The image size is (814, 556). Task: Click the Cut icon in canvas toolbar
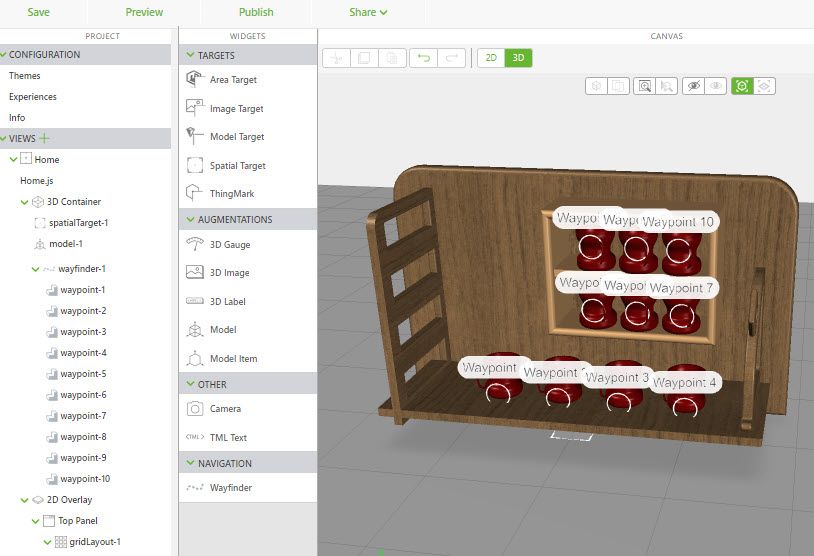click(x=336, y=58)
